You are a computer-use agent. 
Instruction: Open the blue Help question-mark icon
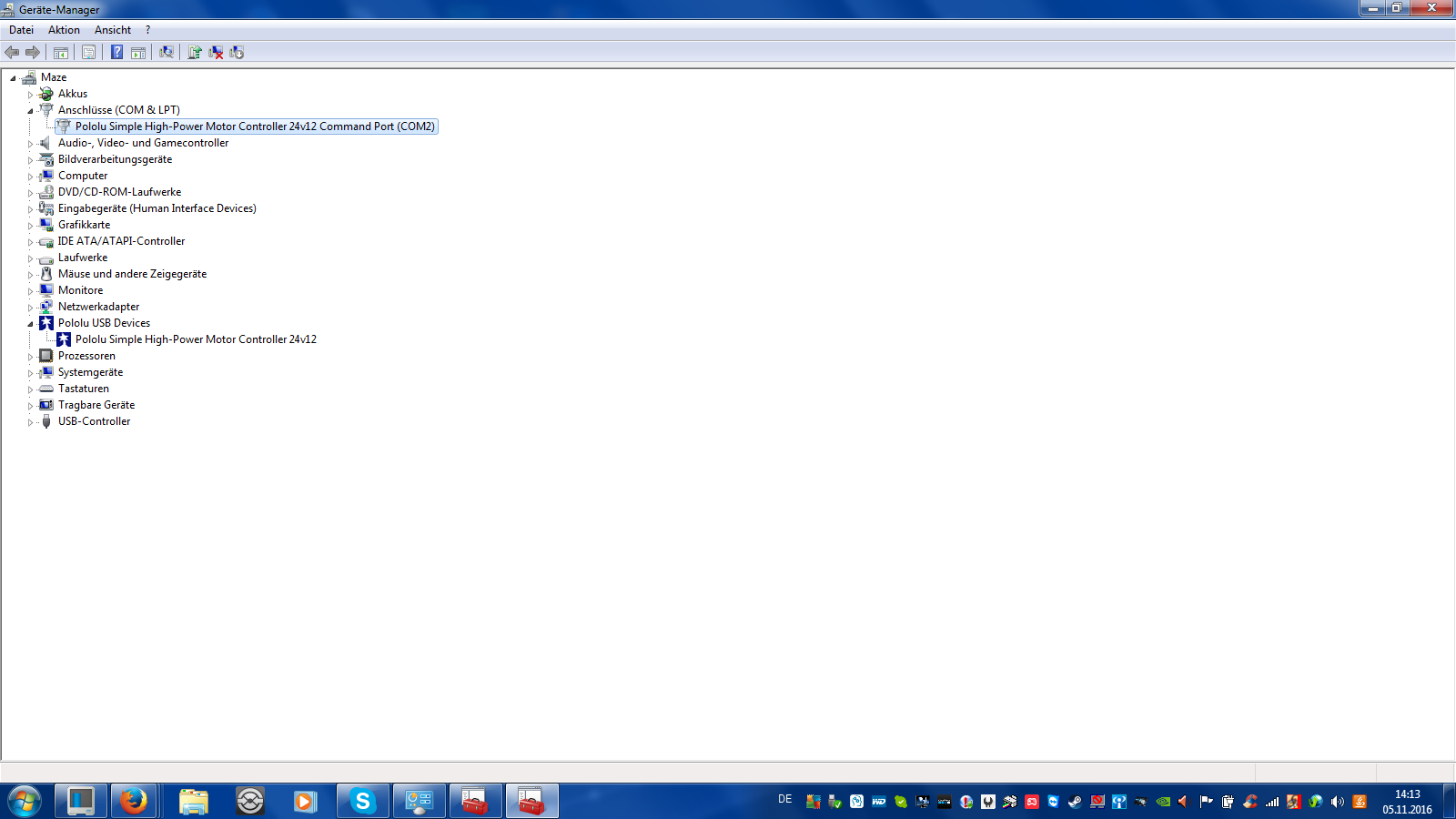point(117,53)
